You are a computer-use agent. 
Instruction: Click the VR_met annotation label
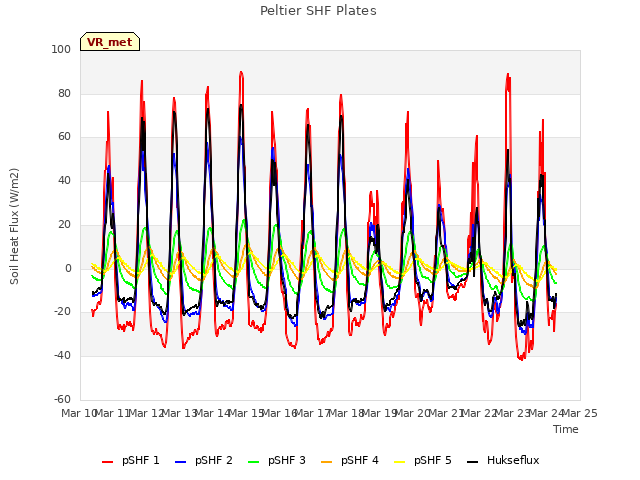[110, 42]
